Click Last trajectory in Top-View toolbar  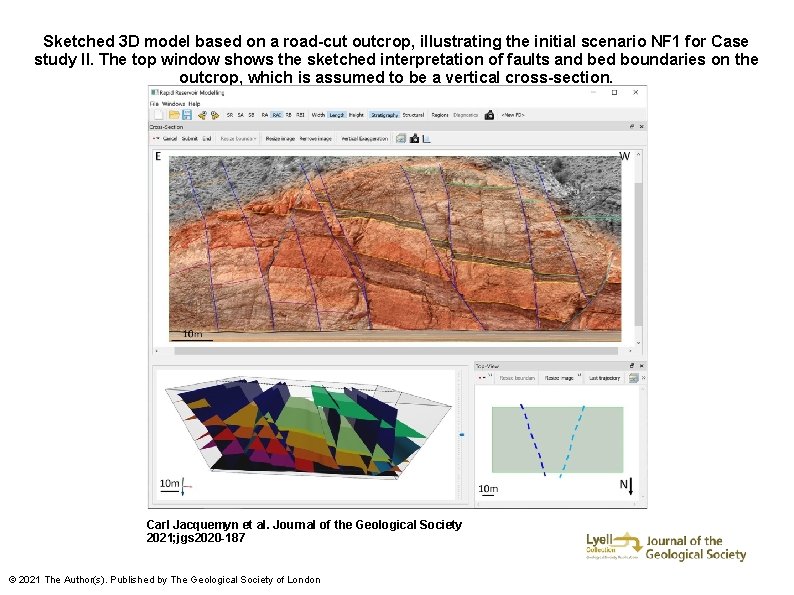(605, 378)
